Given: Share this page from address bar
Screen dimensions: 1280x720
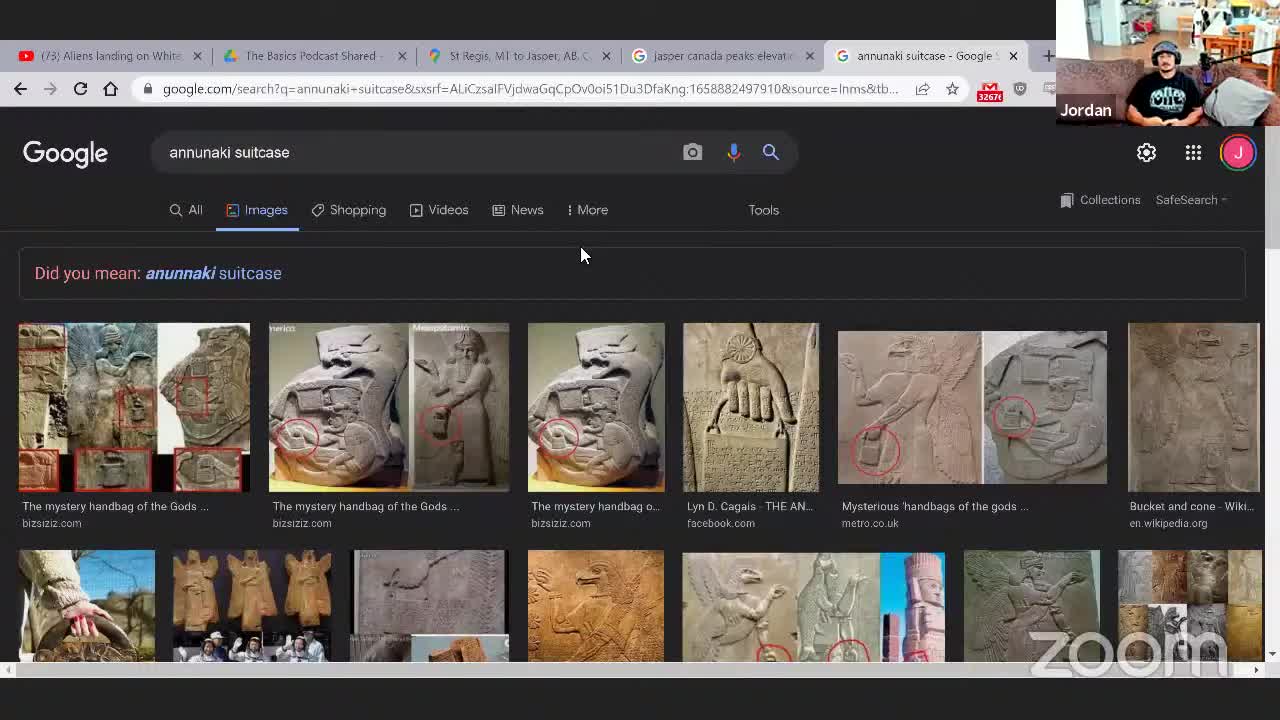Looking at the screenshot, I should tap(922, 89).
